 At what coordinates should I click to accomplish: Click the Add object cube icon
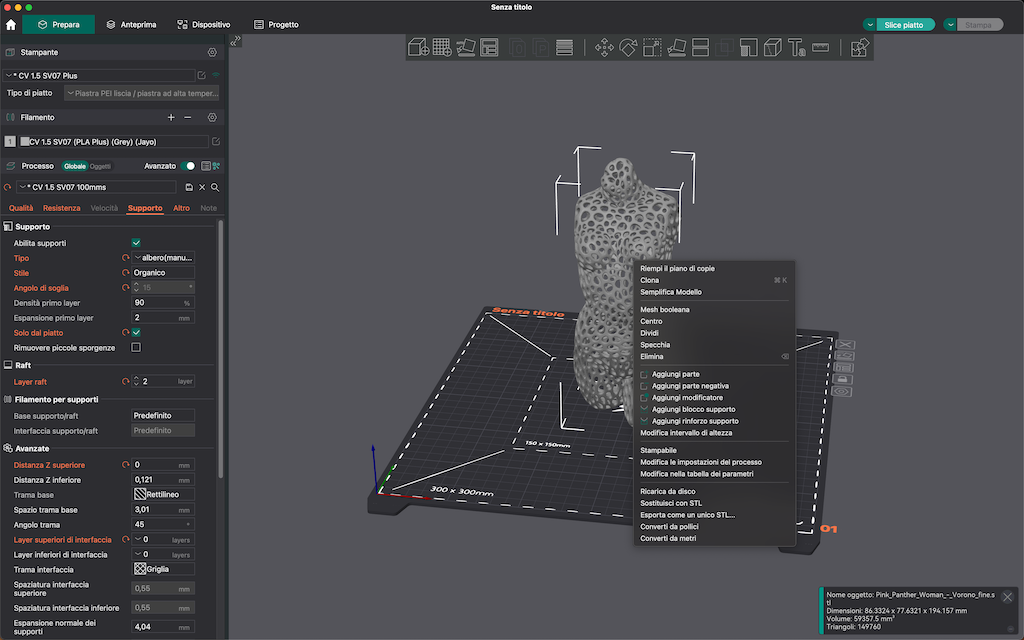click(x=418, y=48)
